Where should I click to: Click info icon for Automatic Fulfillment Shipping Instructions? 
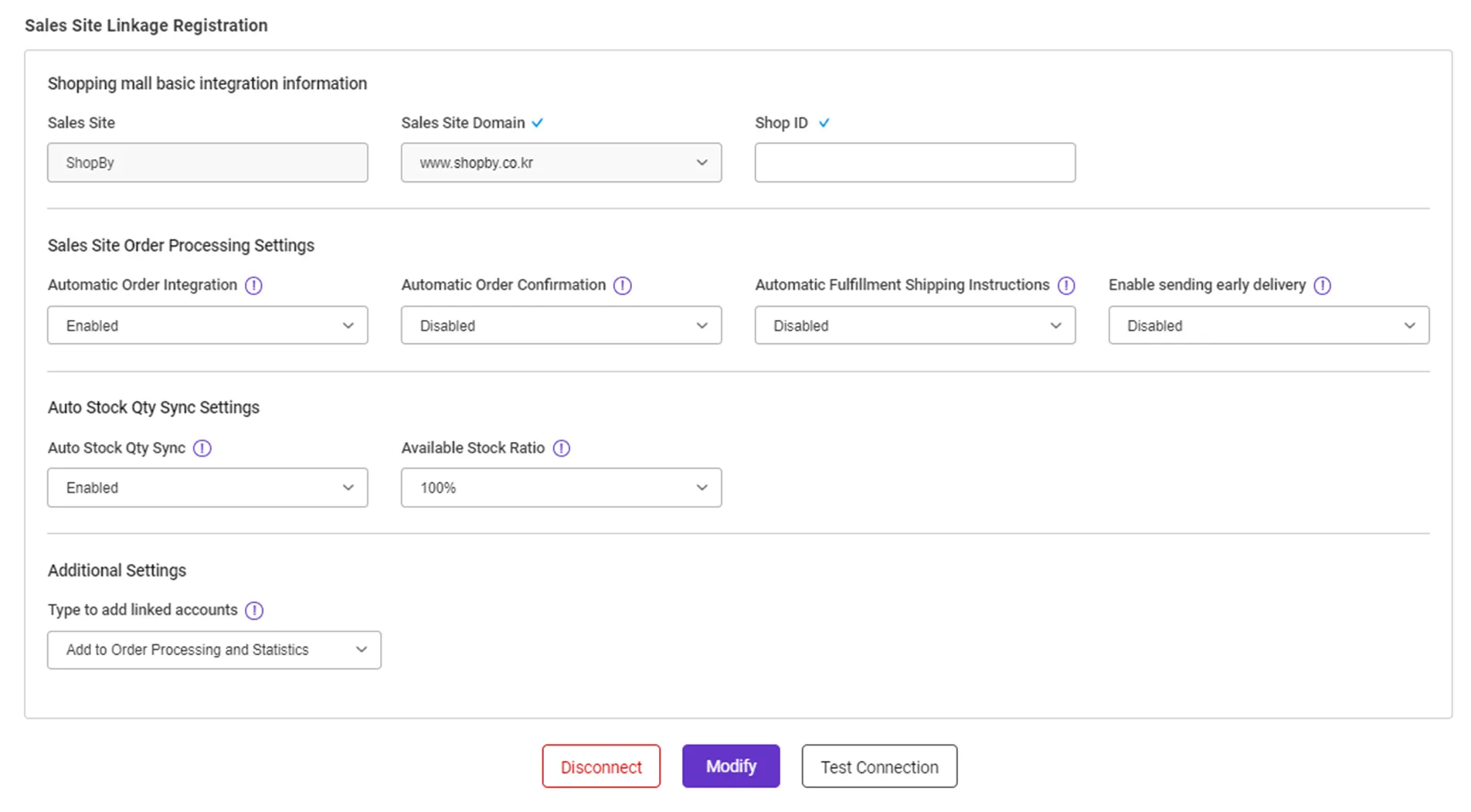point(1066,286)
